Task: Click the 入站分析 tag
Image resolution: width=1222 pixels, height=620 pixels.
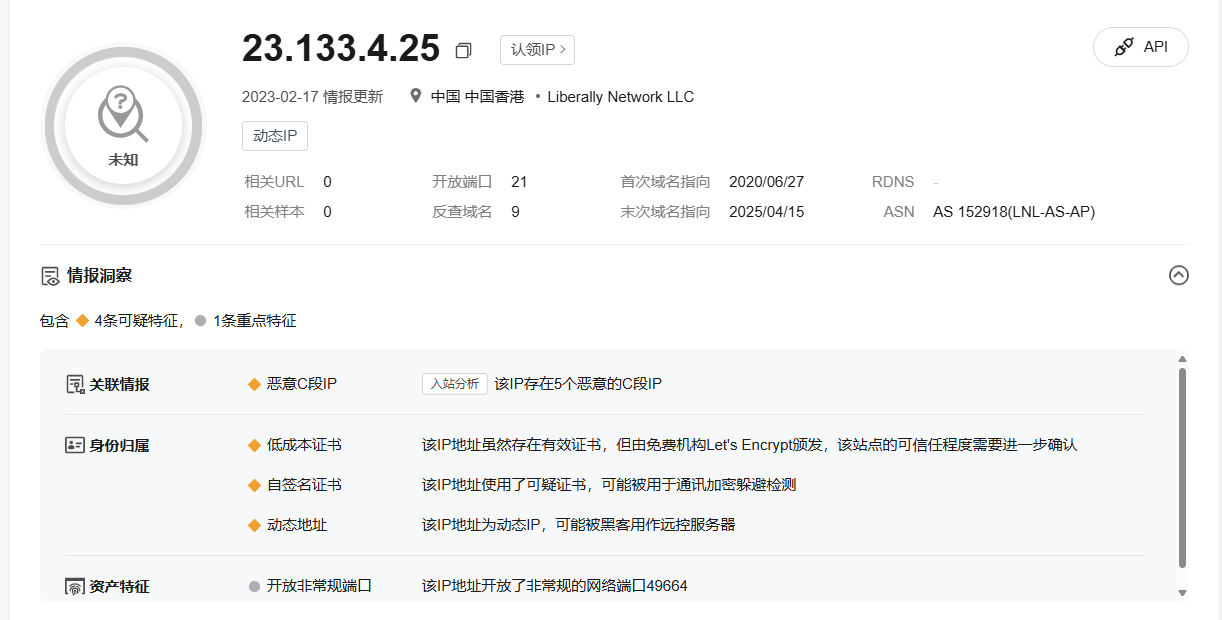Action: [455, 384]
